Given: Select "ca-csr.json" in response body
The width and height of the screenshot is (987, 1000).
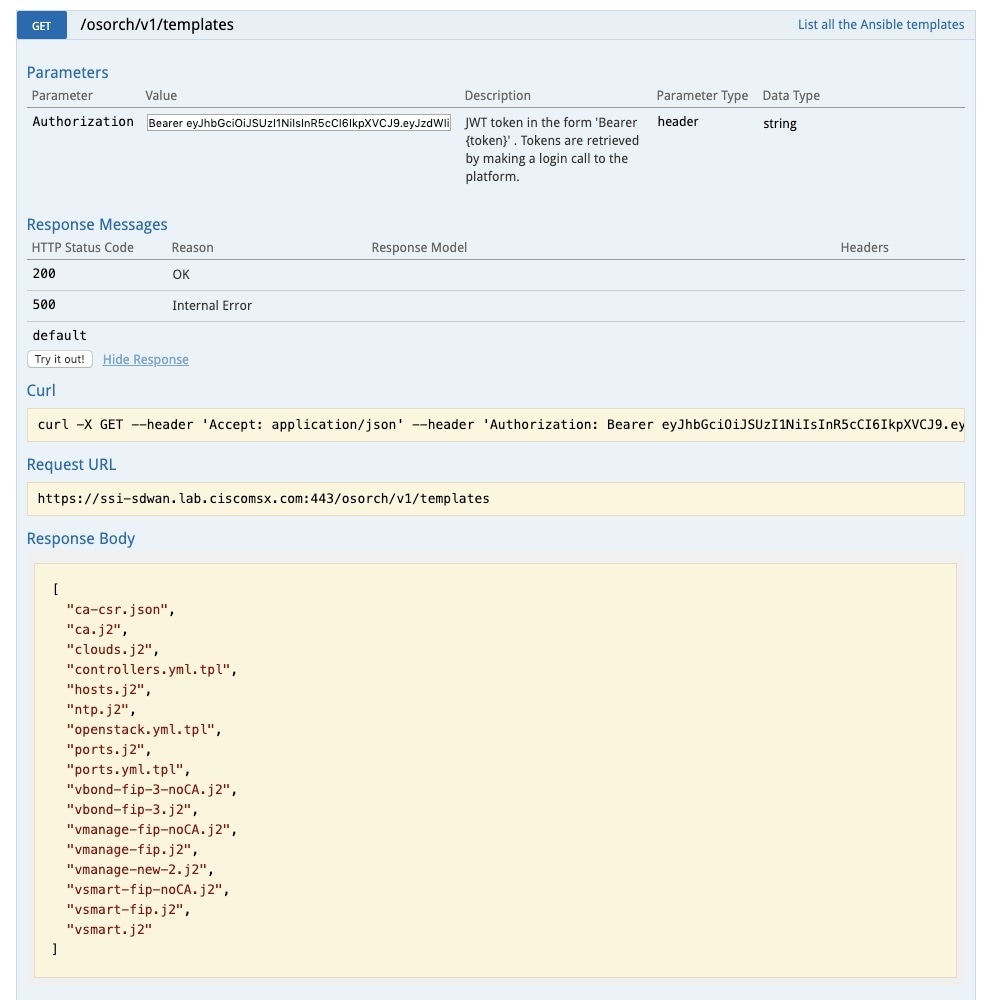Looking at the screenshot, I should point(117,610).
